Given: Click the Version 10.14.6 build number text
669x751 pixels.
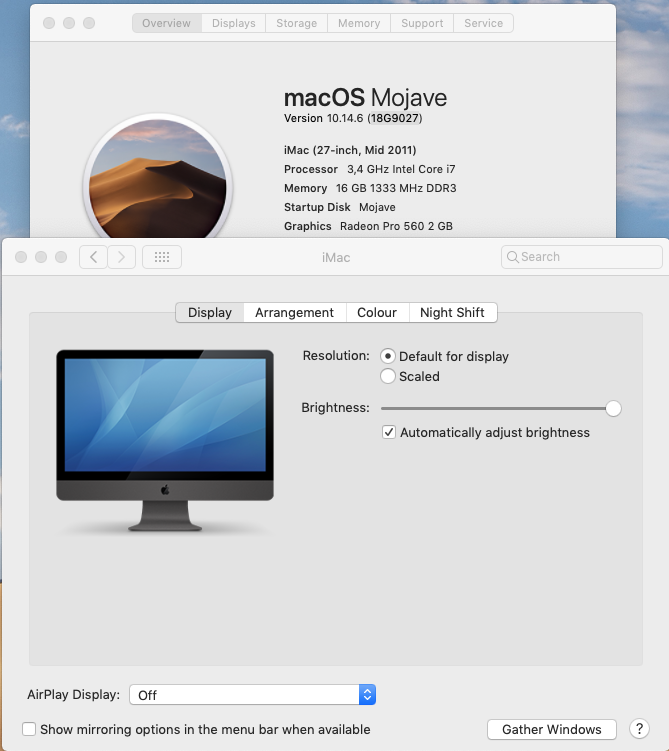Looking at the screenshot, I should click(x=395, y=118).
